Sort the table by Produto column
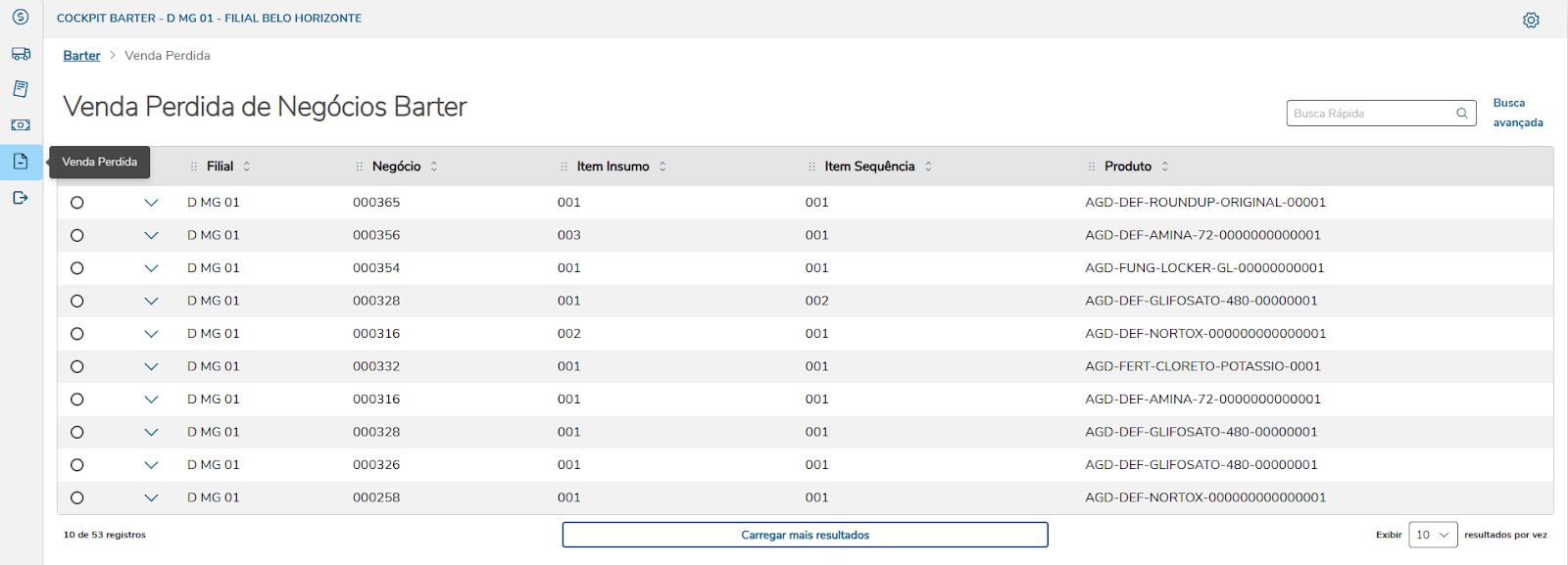1568x565 pixels. click(1165, 166)
